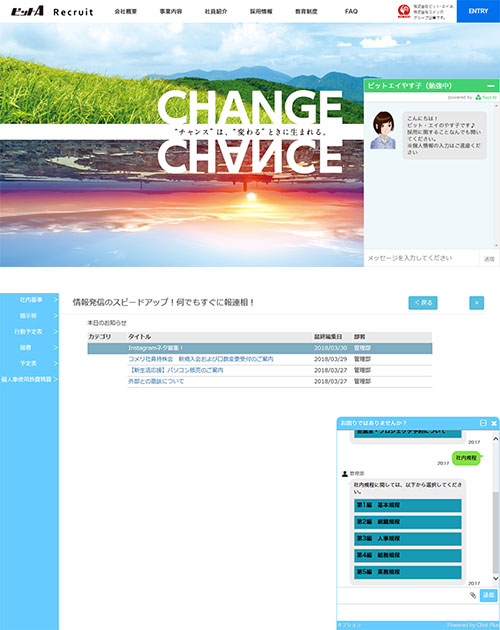Click the green 社内規程 chat bubble

[466, 458]
